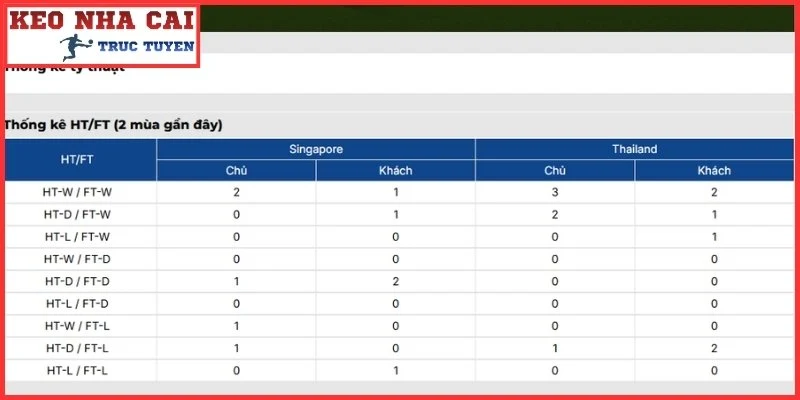Select Thailand Khách value in HT-L / FT-W row
This screenshot has height=400, width=800.
pos(714,237)
